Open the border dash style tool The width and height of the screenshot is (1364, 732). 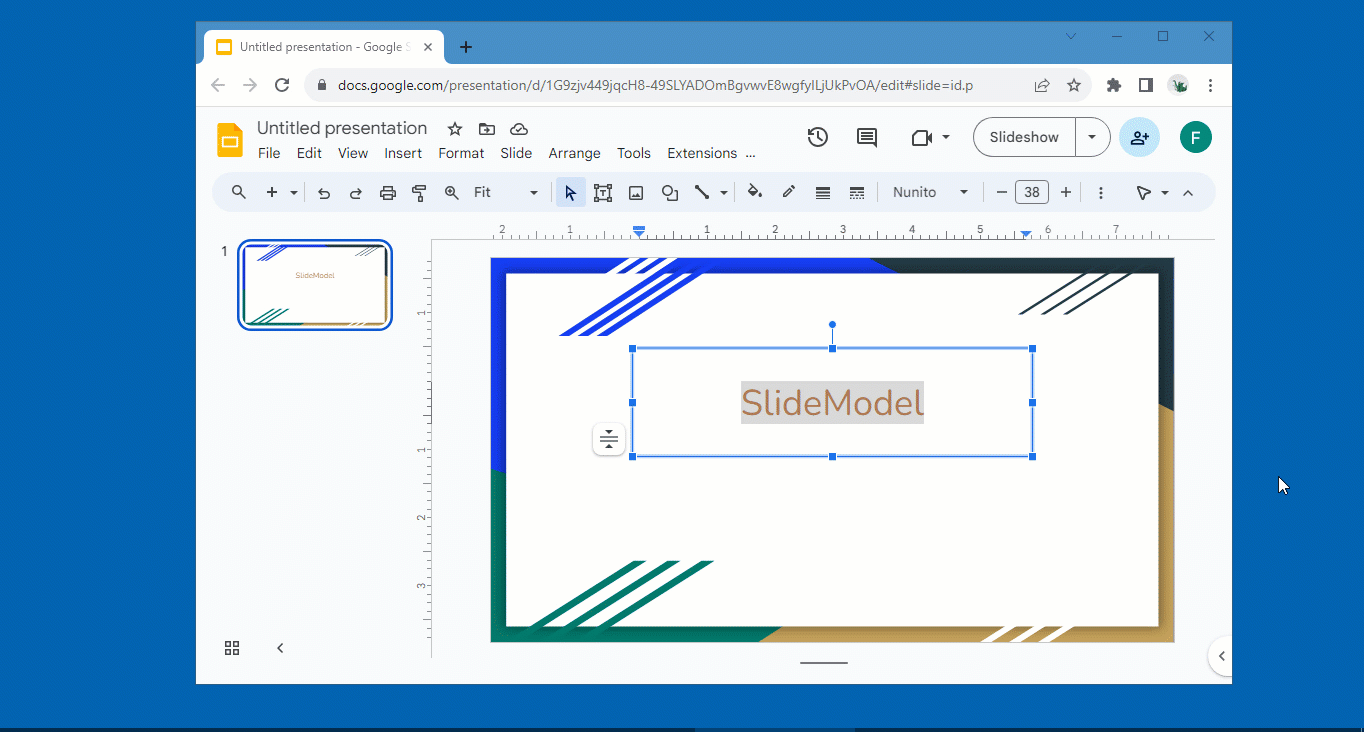857,192
